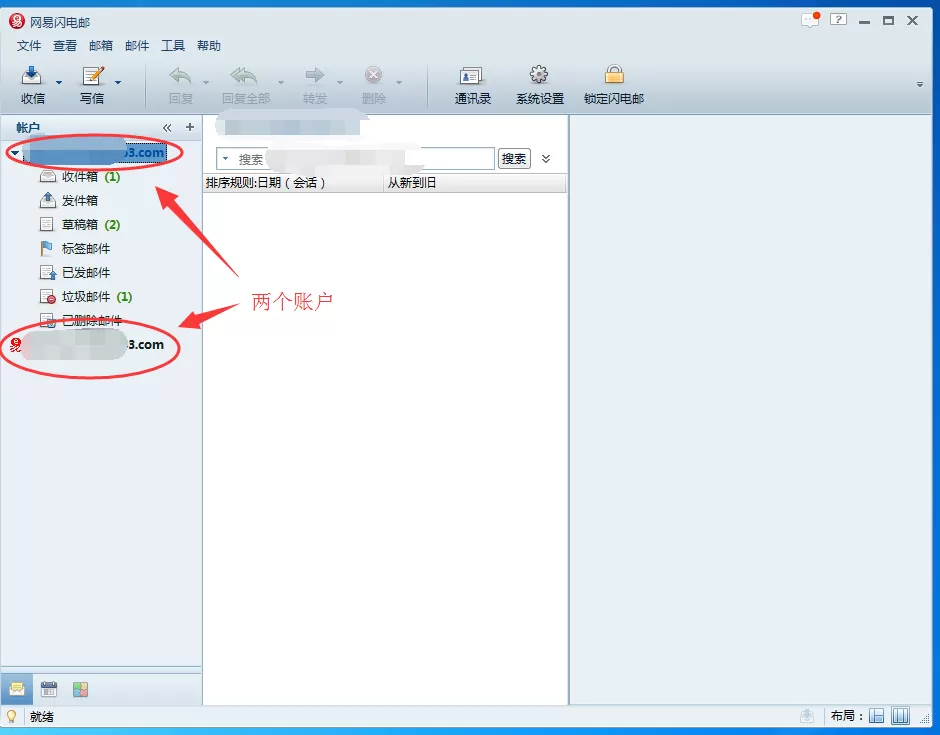Click 排序规则:日期 sort column header

tap(293, 183)
